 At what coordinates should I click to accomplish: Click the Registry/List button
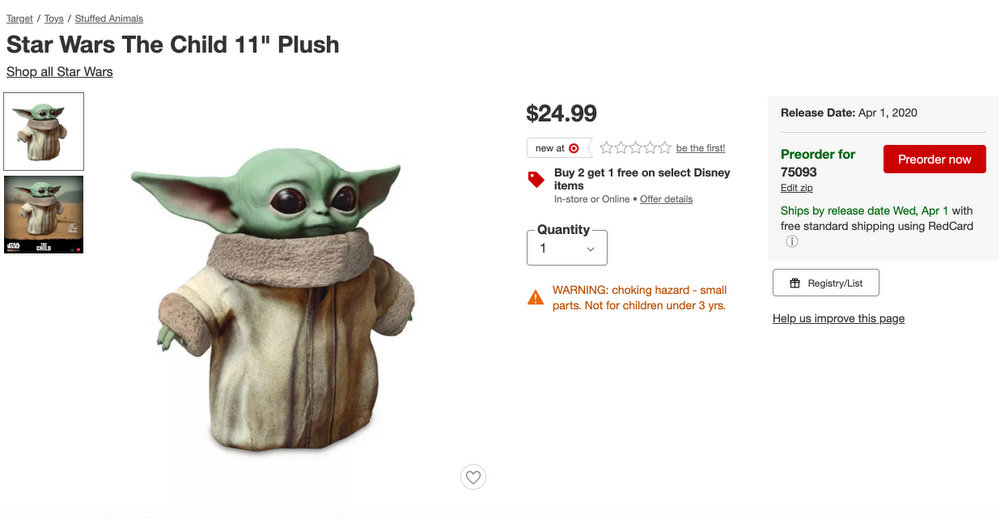pos(825,283)
